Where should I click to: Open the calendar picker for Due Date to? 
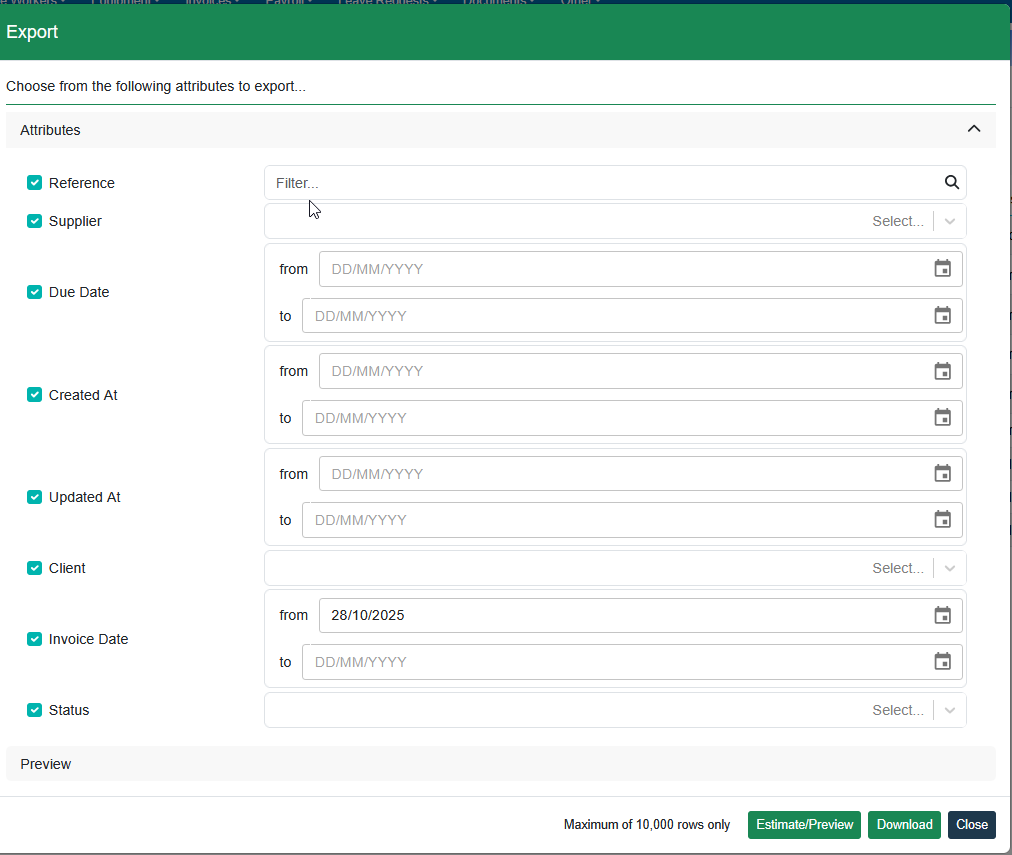coord(942,315)
